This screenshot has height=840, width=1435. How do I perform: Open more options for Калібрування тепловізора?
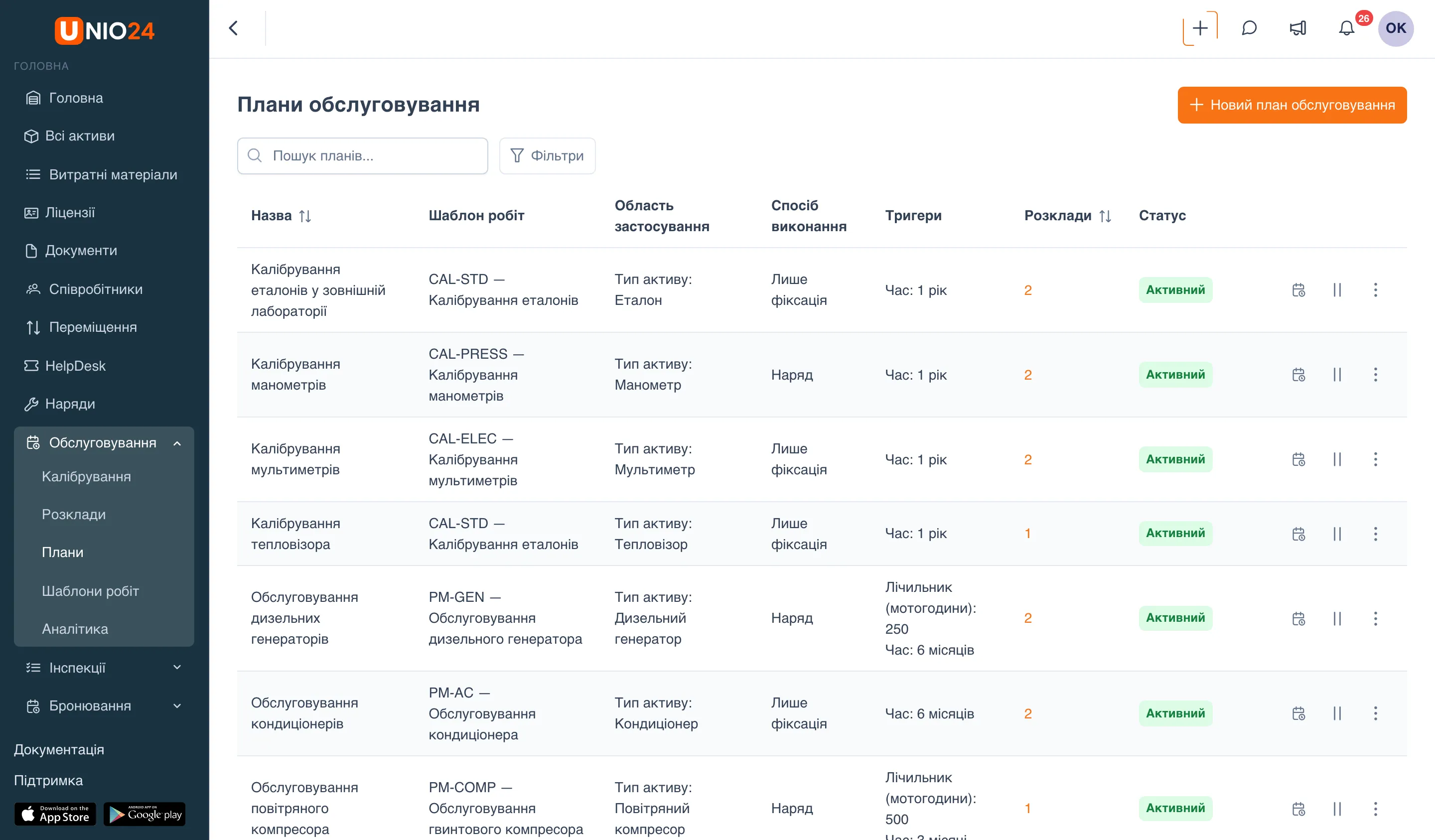(1375, 534)
